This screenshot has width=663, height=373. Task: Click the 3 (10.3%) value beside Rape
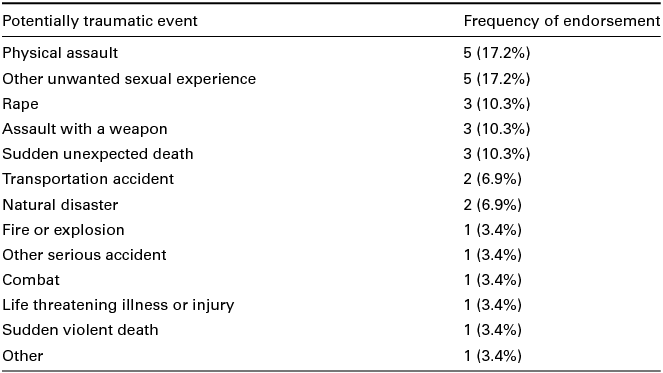496,104
